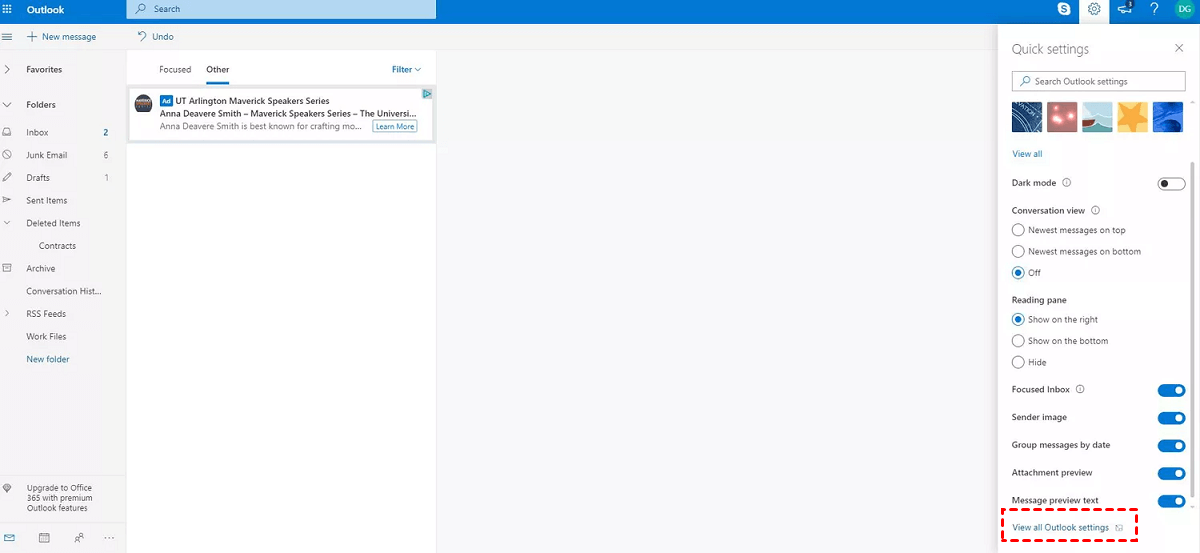Image resolution: width=1200 pixels, height=553 pixels.
Task: Open the Conversation History folder
Action: pyautogui.click(x=64, y=291)
